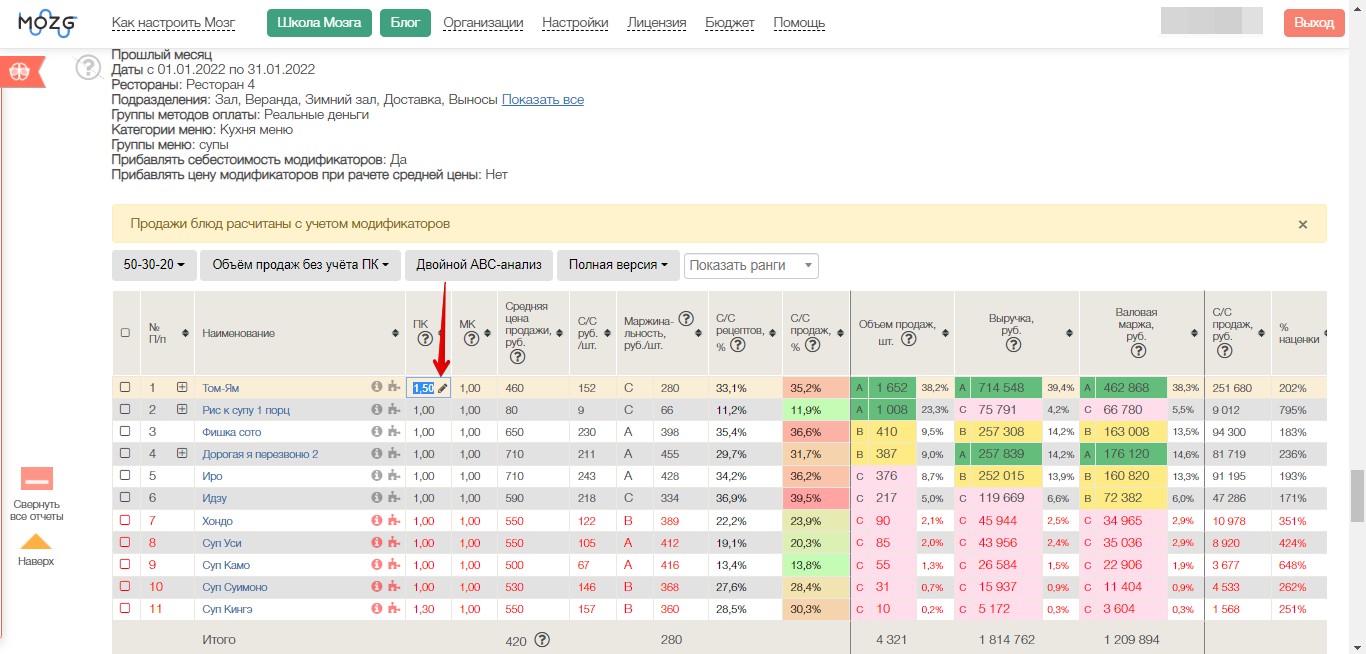This screenshot has width=1366, height=654.
Task: Click the puzzle icon in the Иро row
Action: tap(393, 476)
